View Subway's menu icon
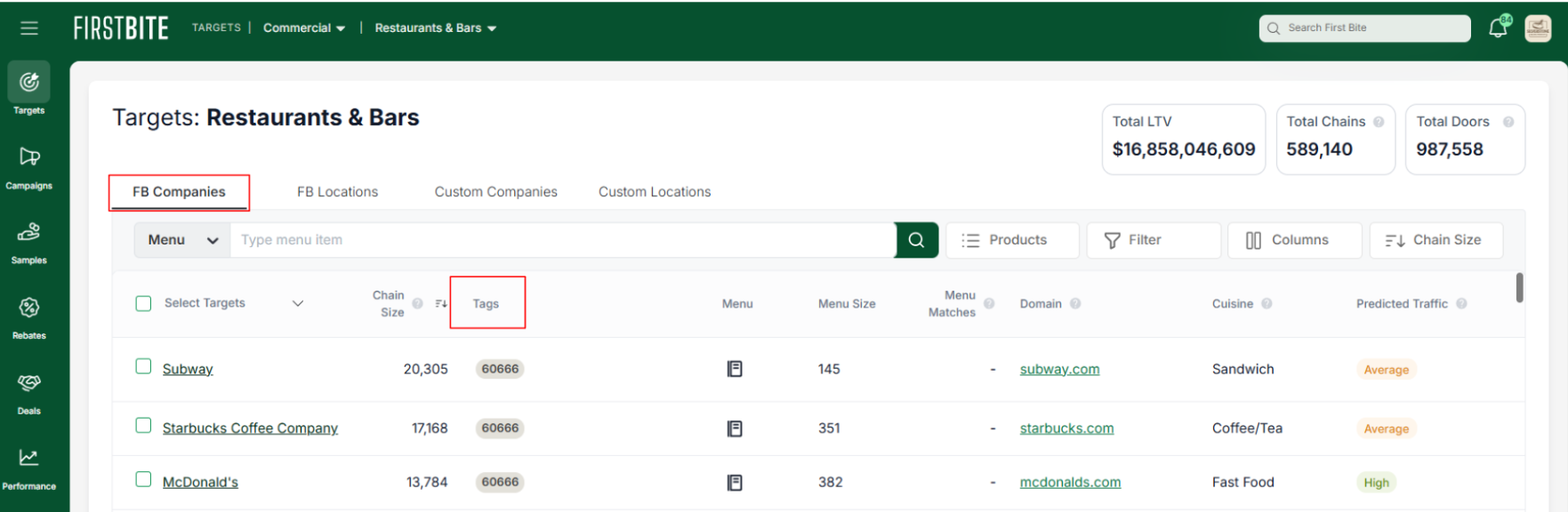 (x=735, y=369)
